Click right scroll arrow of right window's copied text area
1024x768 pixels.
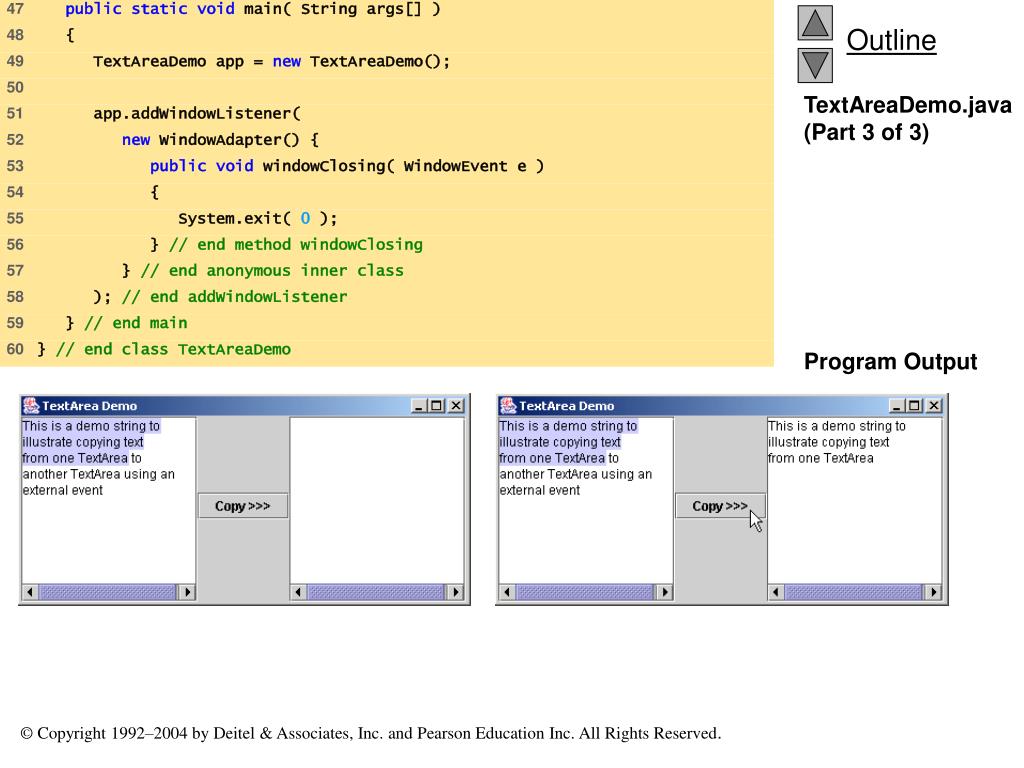[x=933, y=592]
